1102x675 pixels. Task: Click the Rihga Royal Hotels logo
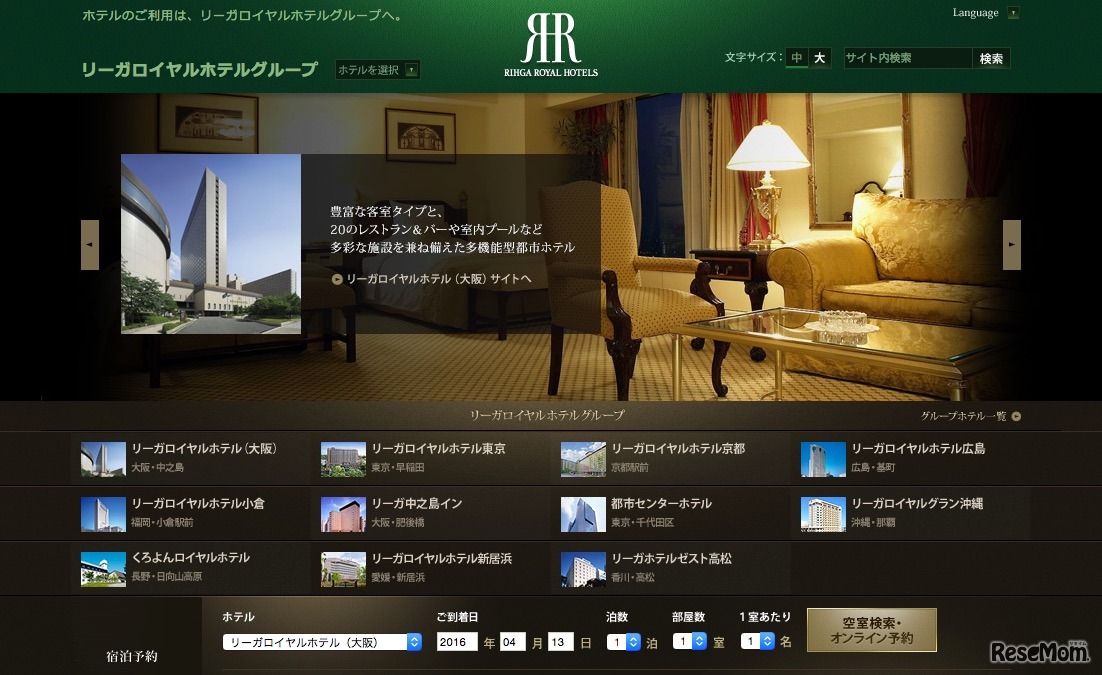pos(551,44)
